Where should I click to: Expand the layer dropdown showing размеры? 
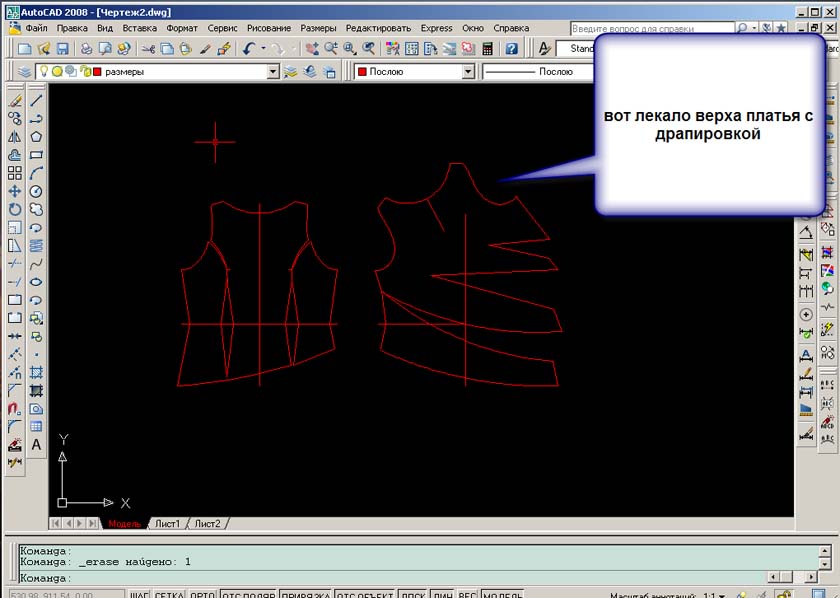point(273,71)
